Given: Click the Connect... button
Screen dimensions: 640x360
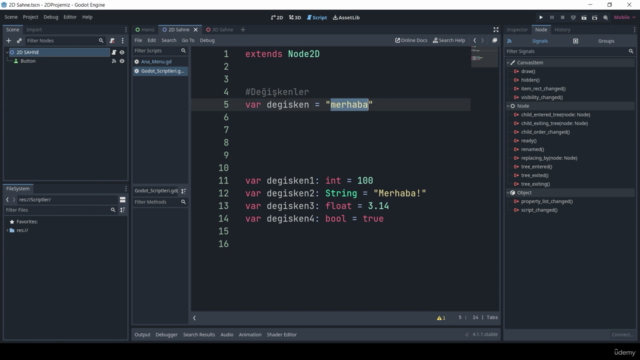Looking at the screenshot, I should tap(622, 335).
